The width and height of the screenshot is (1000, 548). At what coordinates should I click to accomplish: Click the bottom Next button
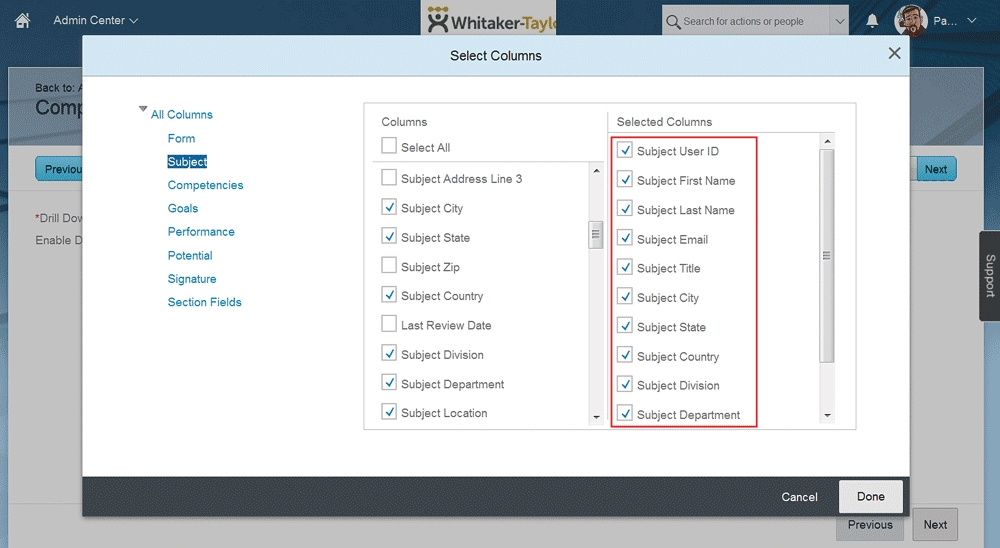(935, 524)
